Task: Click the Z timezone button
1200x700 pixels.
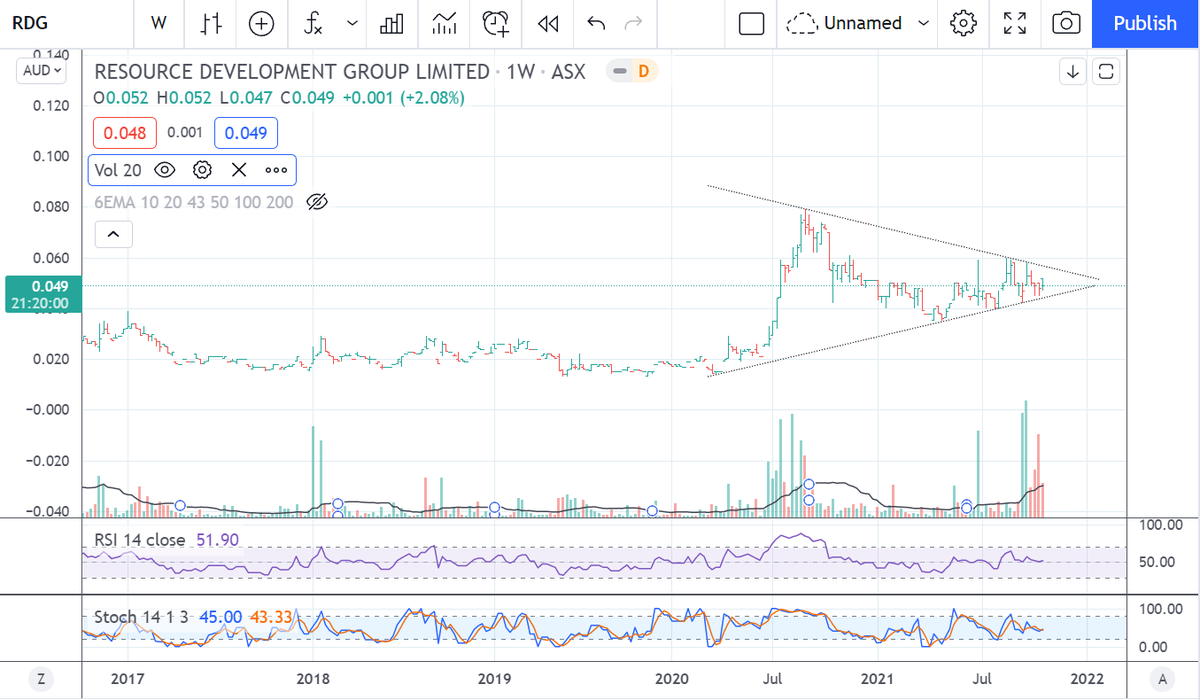Action: pyautogui.click(x=41, y=679)
